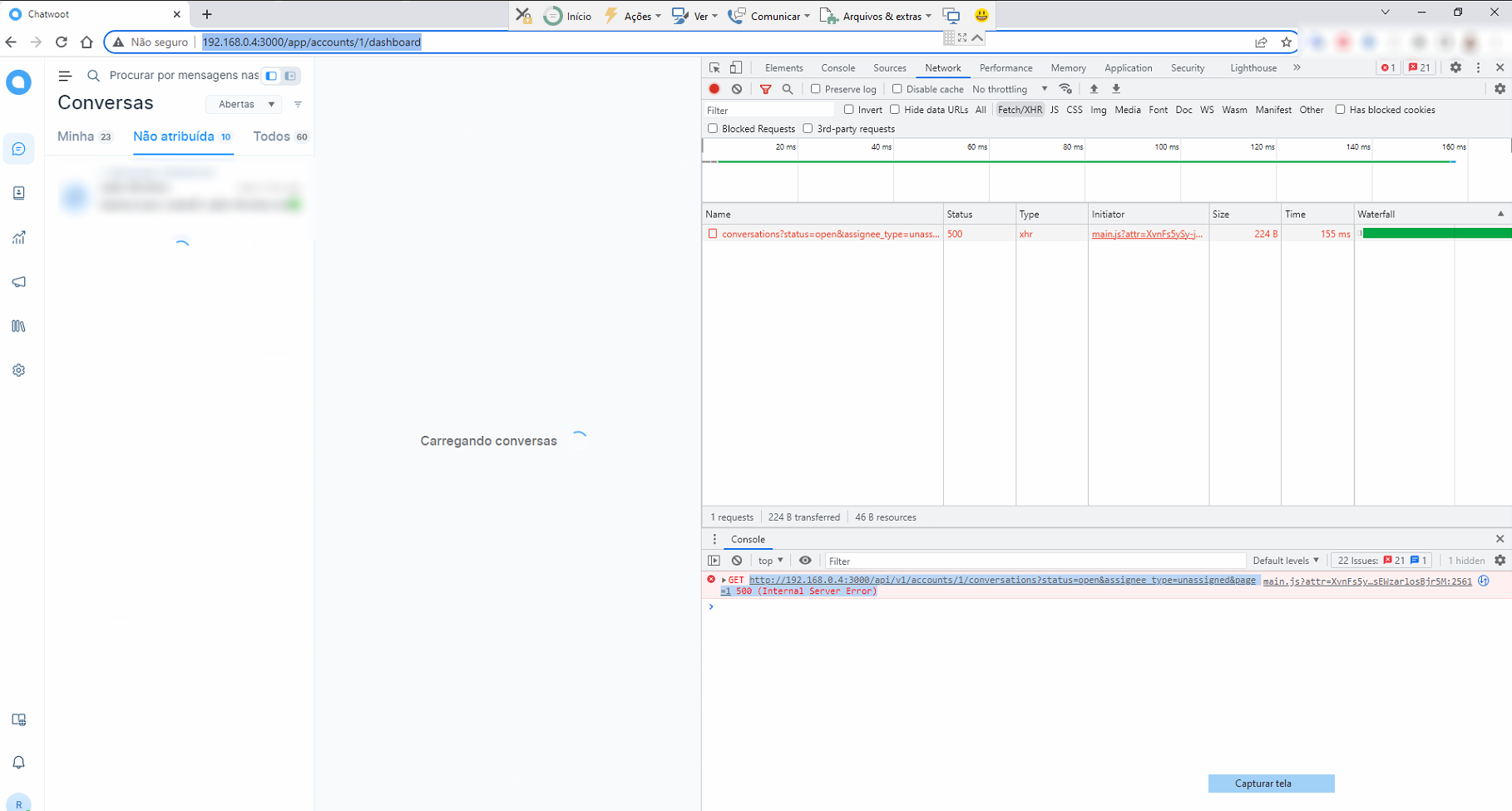Image resolution: width=1512 pixels, height=811 pixels.
Task: Open the failed conversations request URL link
Action: [x=998, y=580]
